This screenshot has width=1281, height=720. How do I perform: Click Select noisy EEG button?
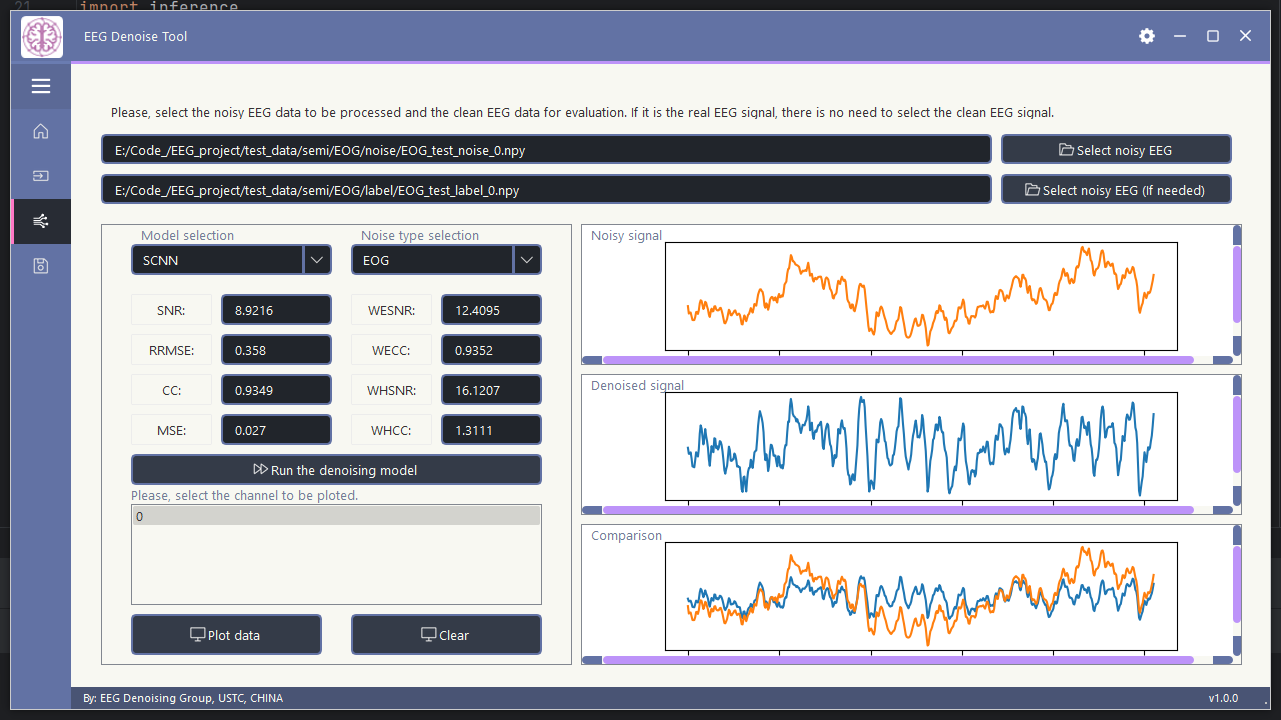[x=1116, y=150]
